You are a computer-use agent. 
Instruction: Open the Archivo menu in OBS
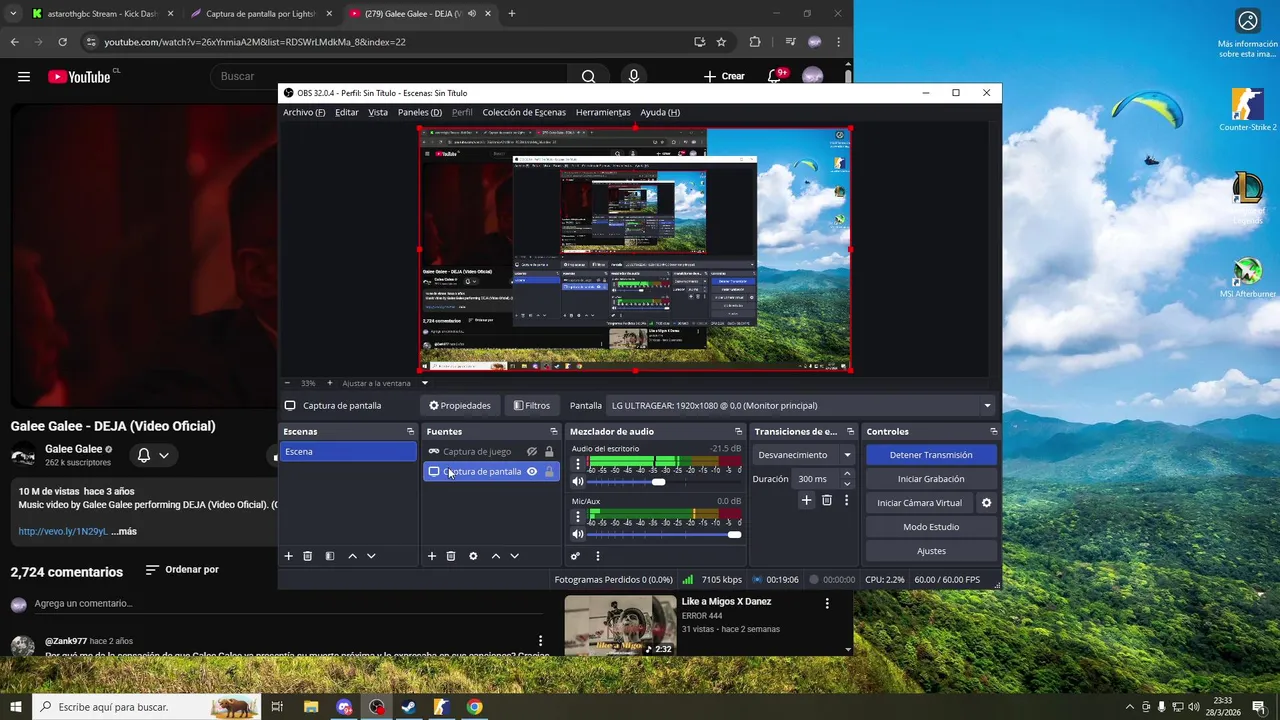pyautogui.click(x=304, y=112)
